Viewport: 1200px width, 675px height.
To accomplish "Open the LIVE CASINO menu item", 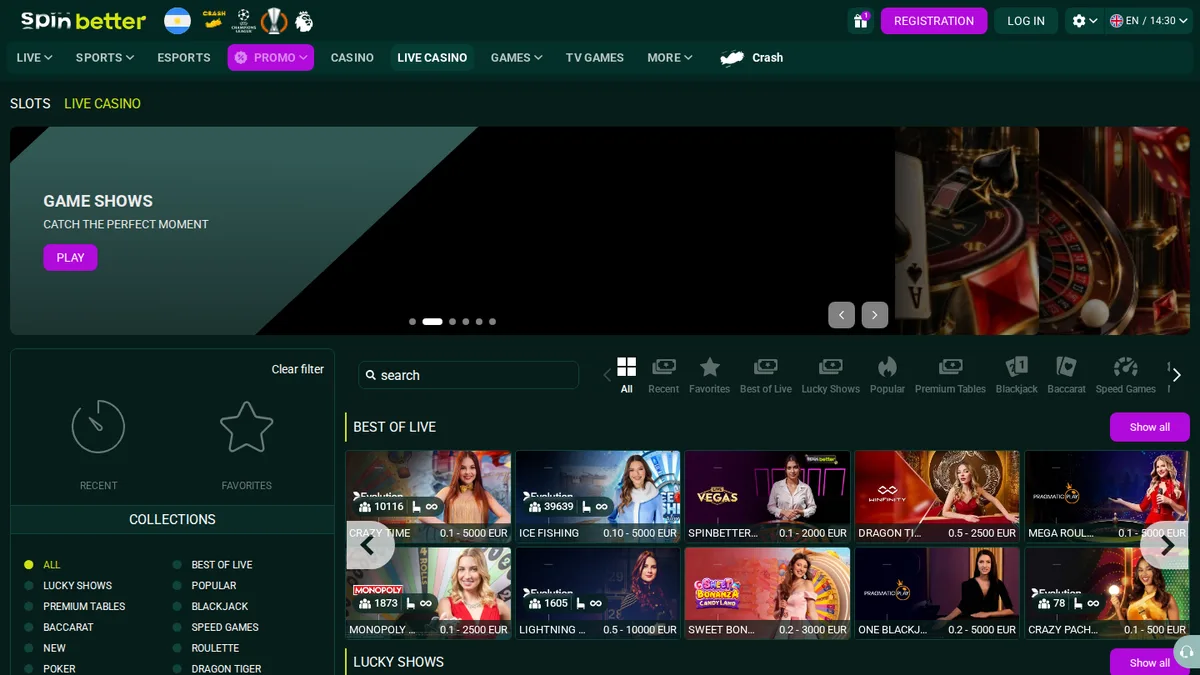I will click(x=432, y=58).
